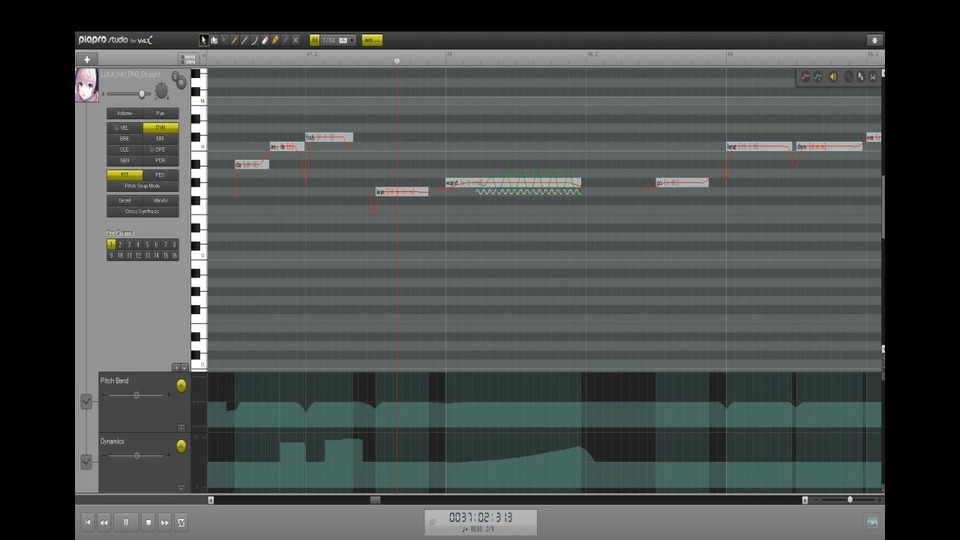Open the Growl parameter
The width and height of the screenshot is (960, 540).
[124, 200]
